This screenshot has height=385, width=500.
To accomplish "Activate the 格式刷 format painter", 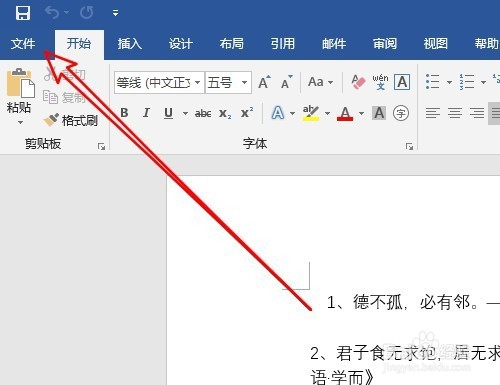I will [71, 120].
